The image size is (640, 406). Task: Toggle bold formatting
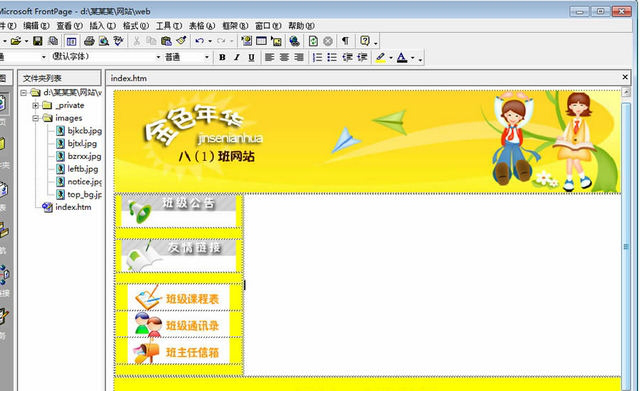(222, 58)
